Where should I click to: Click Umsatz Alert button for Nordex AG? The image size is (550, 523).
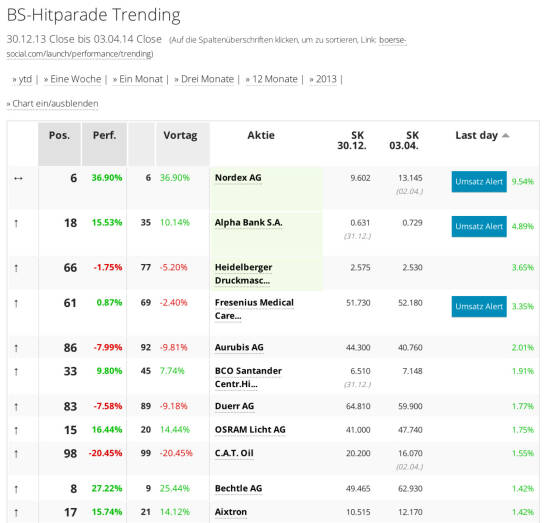479,182
